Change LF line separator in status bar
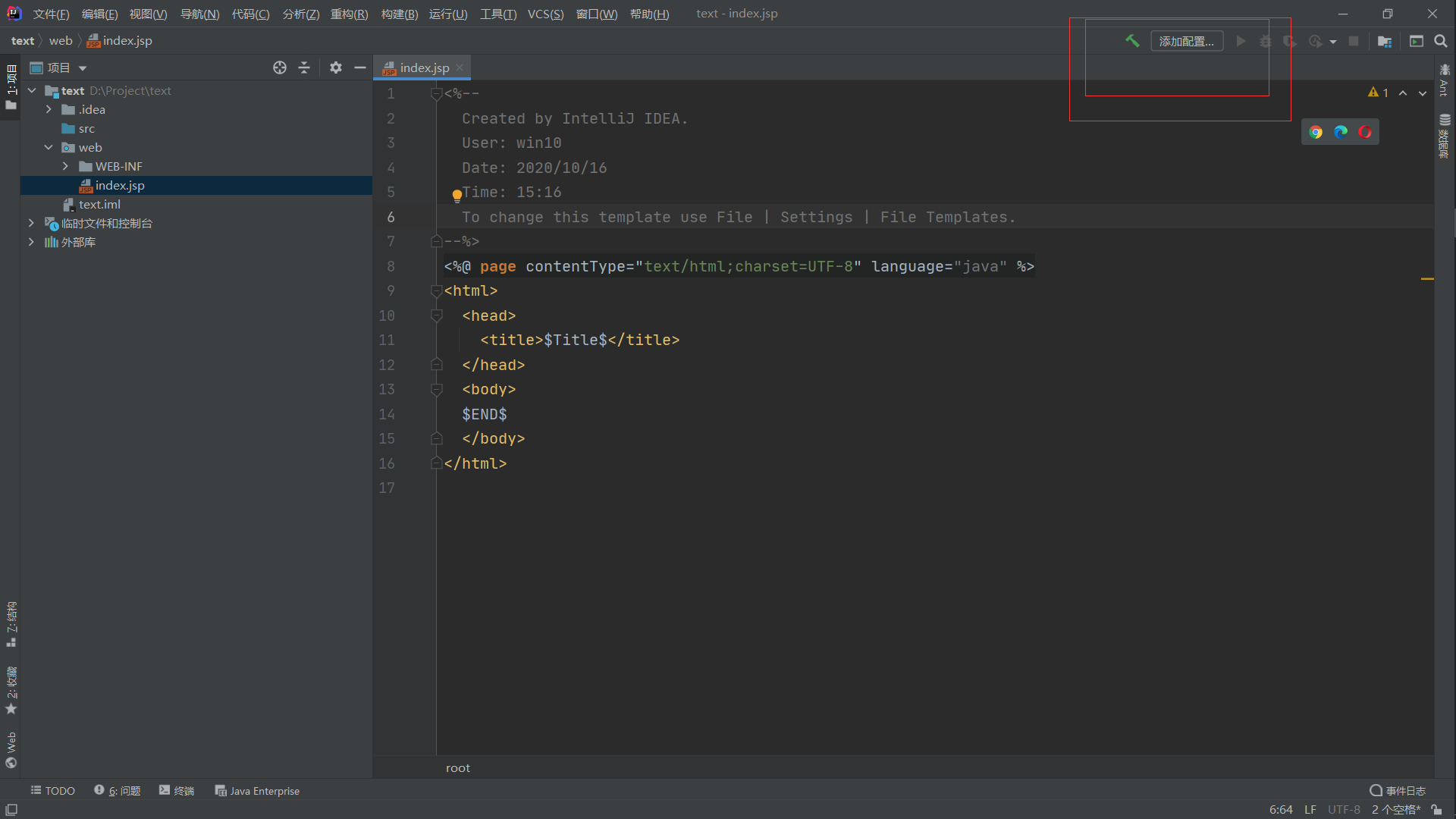 click(x=1310, y=809)
